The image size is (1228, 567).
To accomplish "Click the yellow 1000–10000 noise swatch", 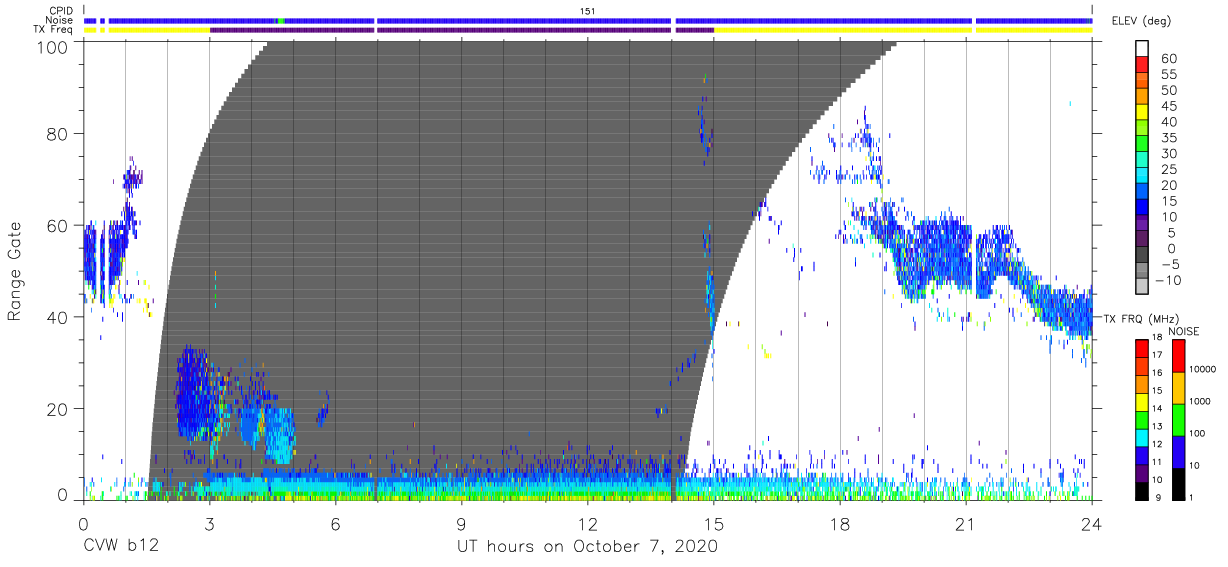I will click(1178, 387).
